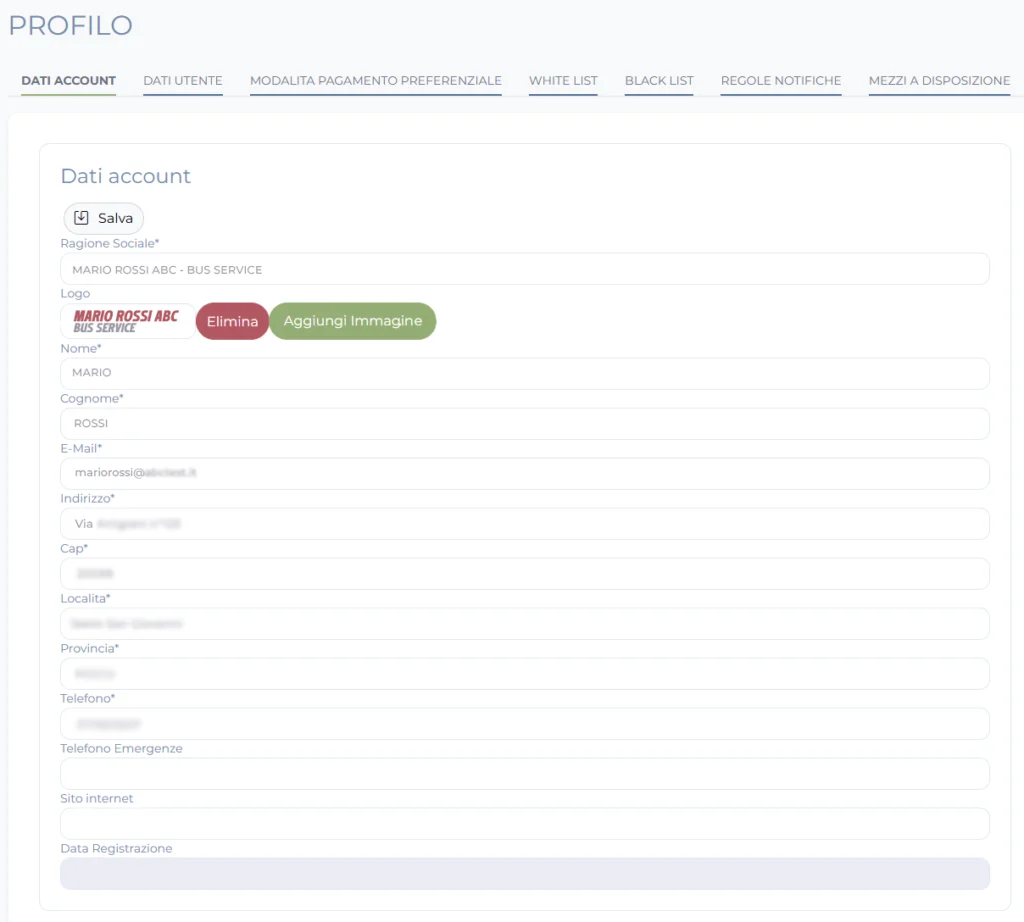Focus the Localita input field
1024x922 pixels.
click(x=525, y=624)
